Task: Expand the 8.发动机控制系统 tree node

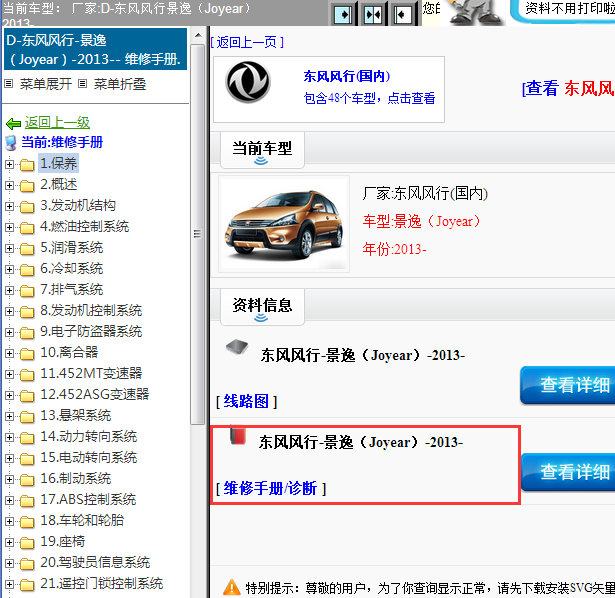Action: (9, 311)
